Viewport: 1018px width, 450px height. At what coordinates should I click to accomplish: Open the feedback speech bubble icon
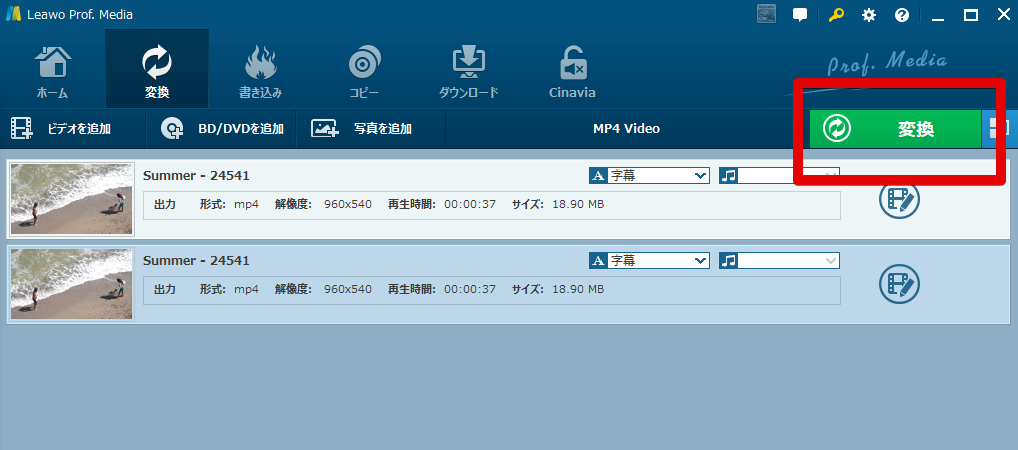tap(800, 15)
